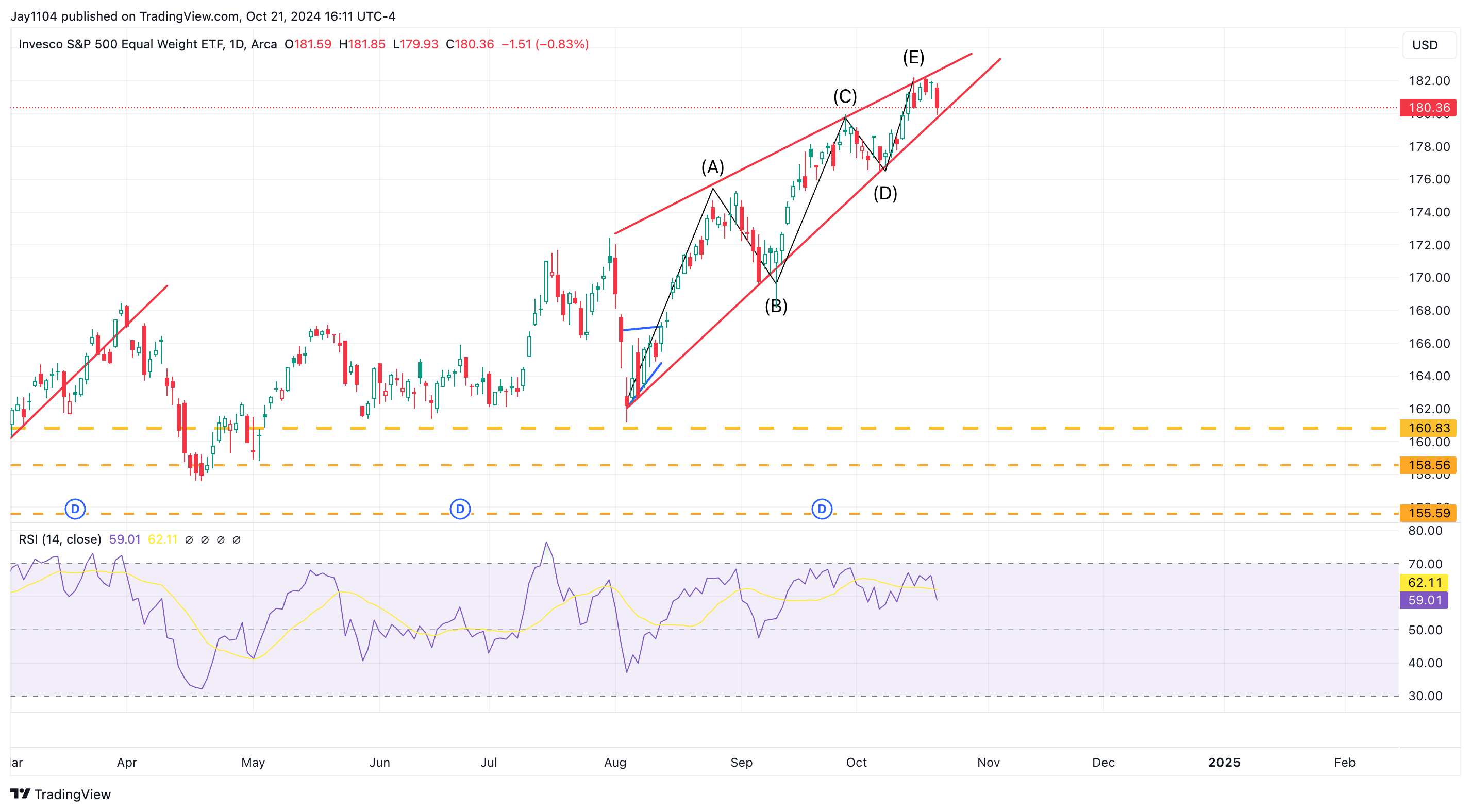Click the RSI value label 59.01
Screen dimensions: 1471x812
(1424, 600)
